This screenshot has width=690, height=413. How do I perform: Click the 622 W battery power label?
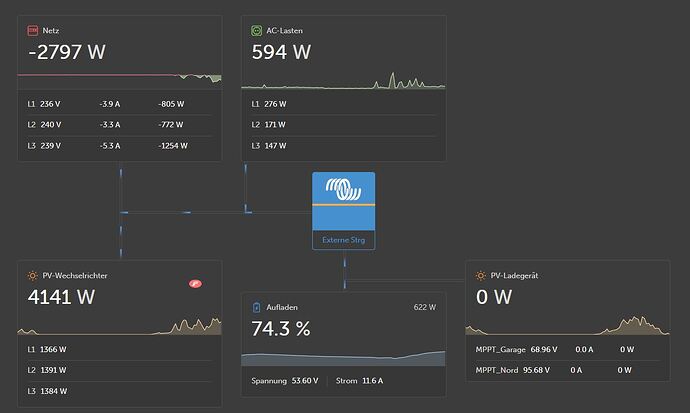point(425,307)
